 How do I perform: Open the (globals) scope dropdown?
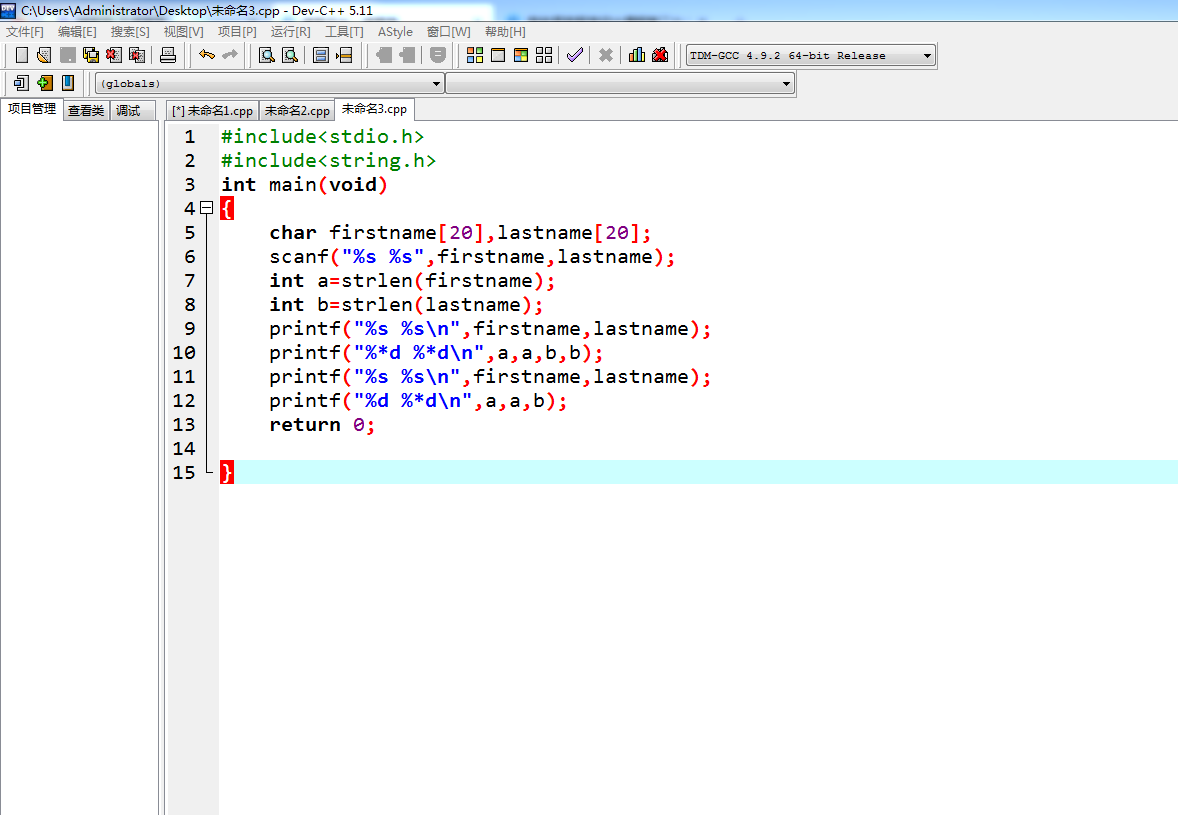(x=436, y=83)
